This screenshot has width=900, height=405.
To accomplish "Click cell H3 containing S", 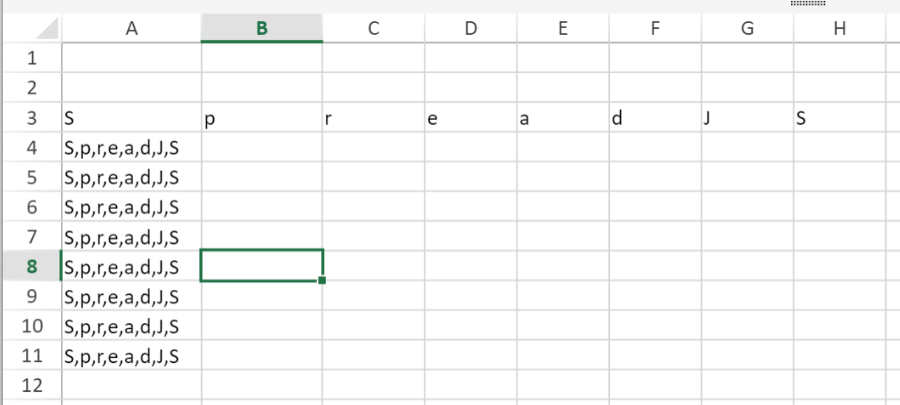I will pyautogui.click(x=839, y=119).
